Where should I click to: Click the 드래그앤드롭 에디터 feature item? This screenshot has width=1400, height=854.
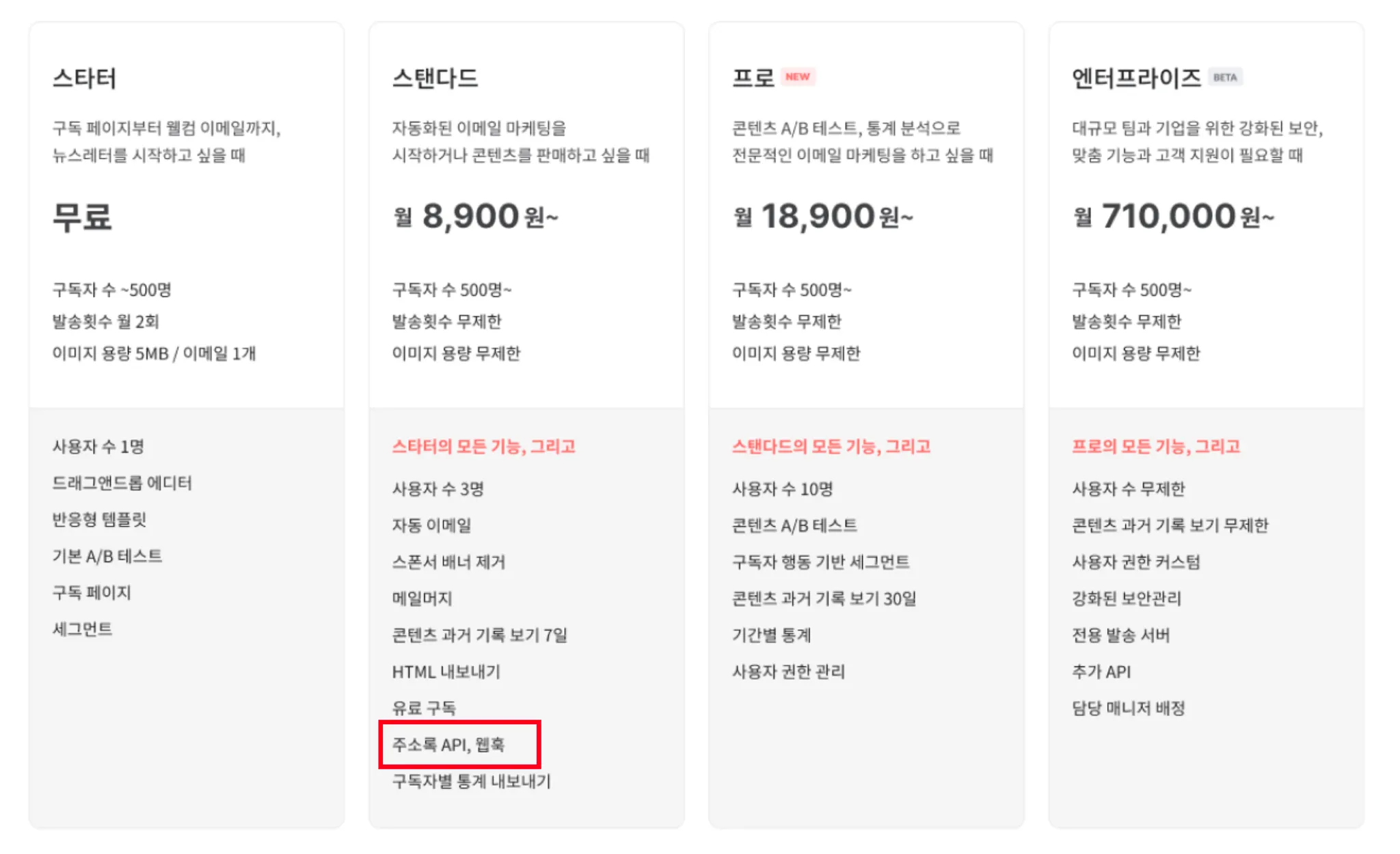coord(122,483)
